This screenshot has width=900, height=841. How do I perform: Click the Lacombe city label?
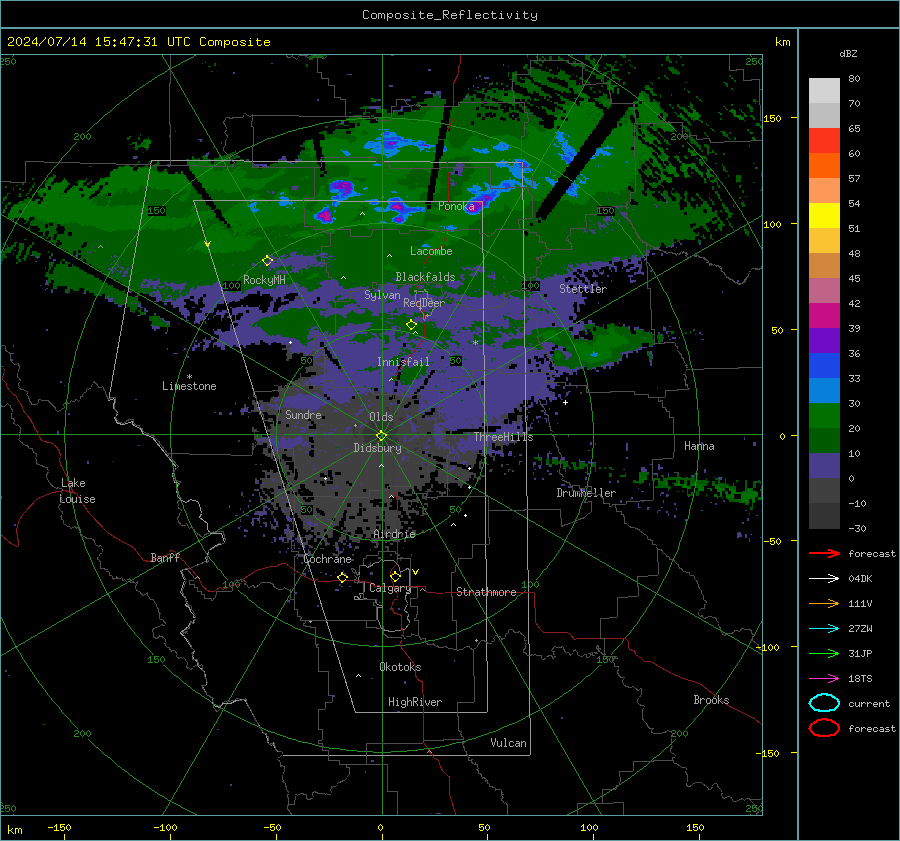pyautogui.click(x=431, y=251)
